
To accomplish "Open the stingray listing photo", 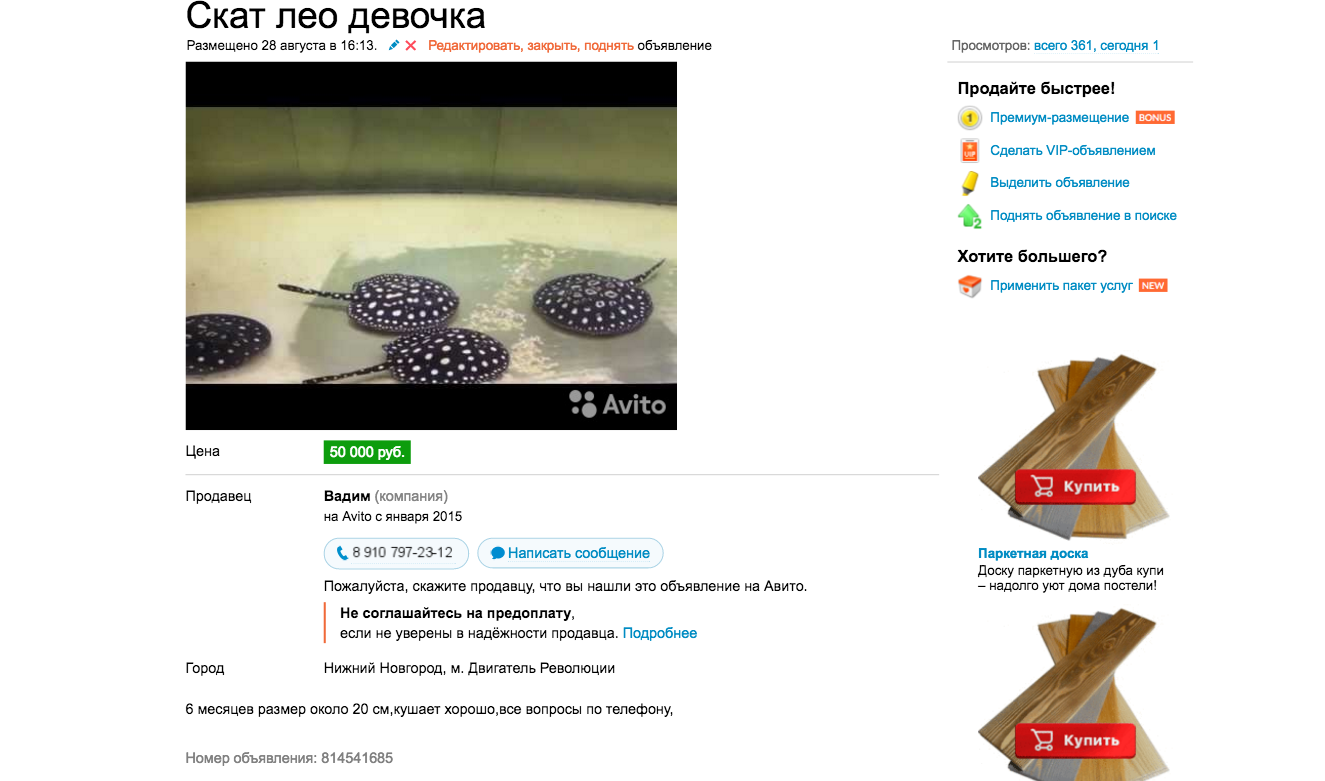I will [x=431, y=246].
